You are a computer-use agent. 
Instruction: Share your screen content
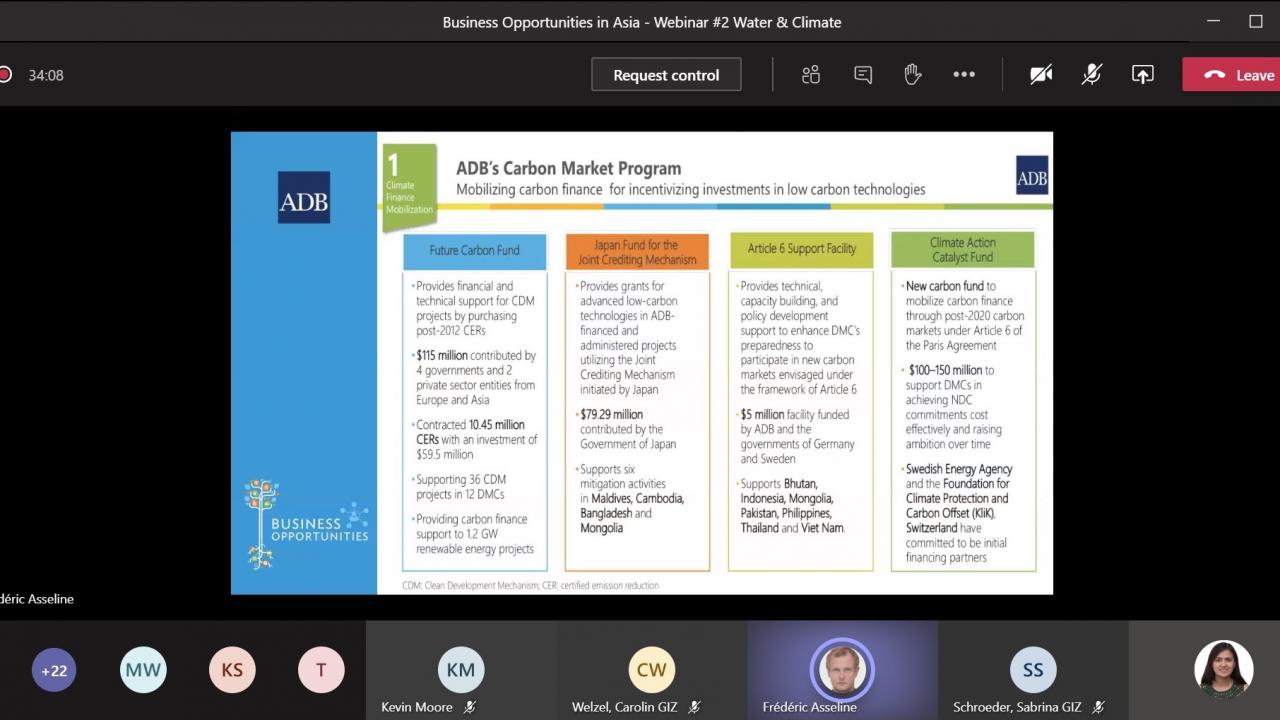point(1142,75)
